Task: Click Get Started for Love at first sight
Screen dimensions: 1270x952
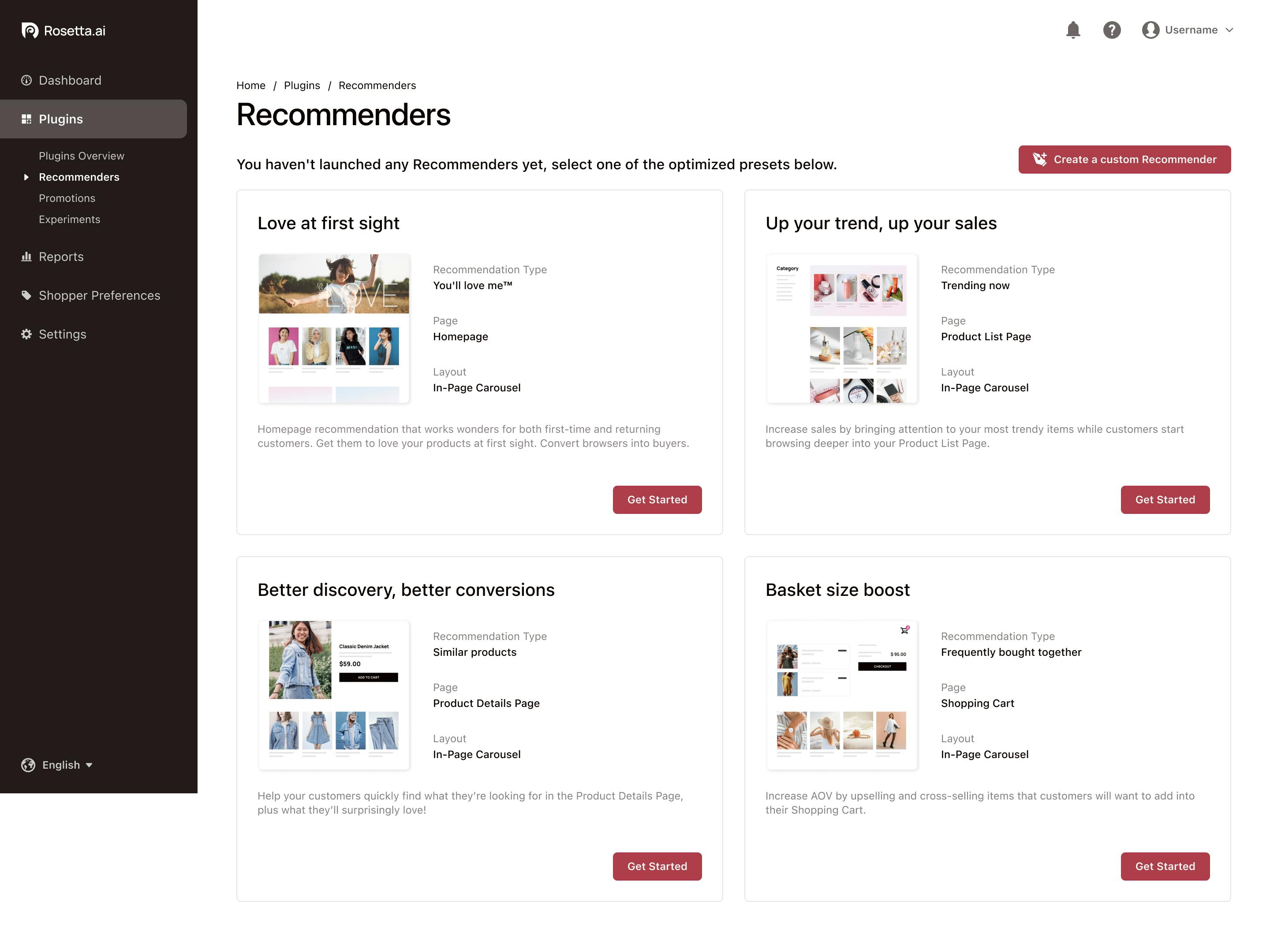Action: click(657, 499)
